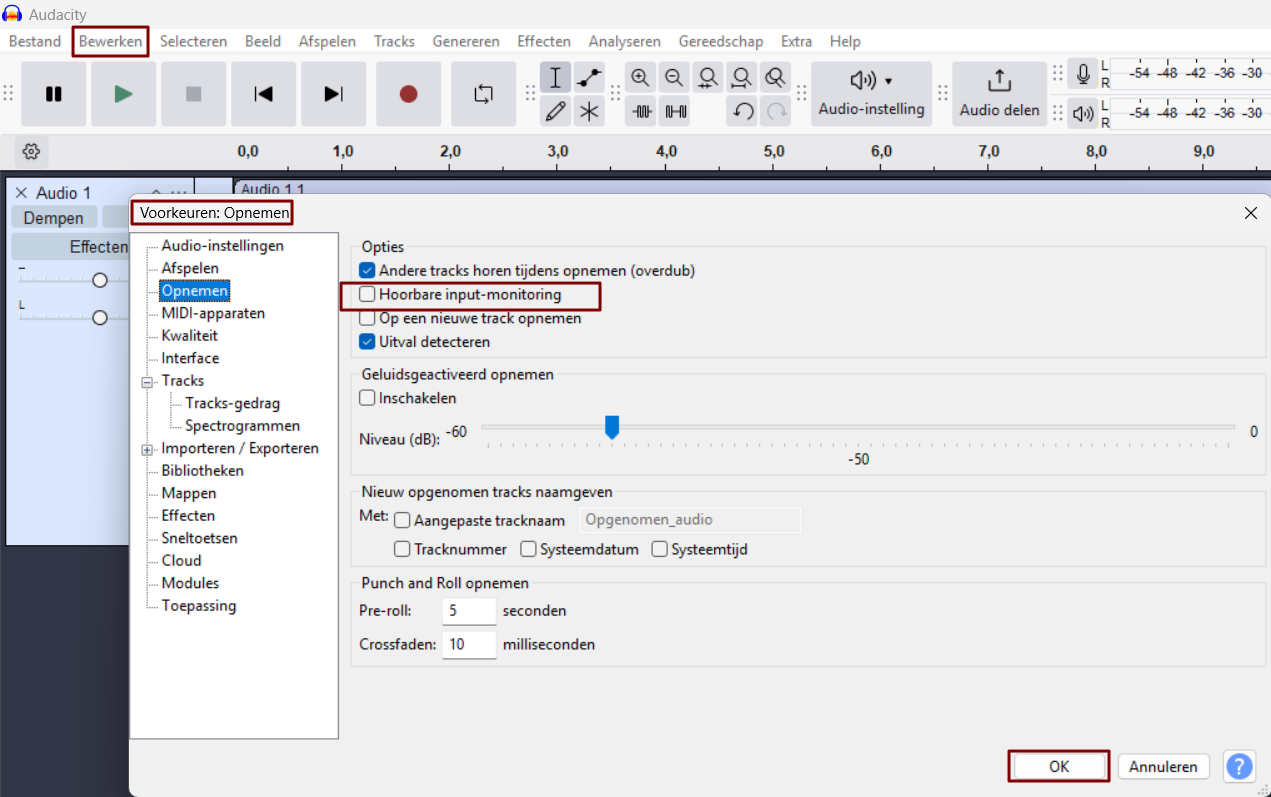Click the Pause transport button
Screen dimensions: 1271x797
[54, 94]
